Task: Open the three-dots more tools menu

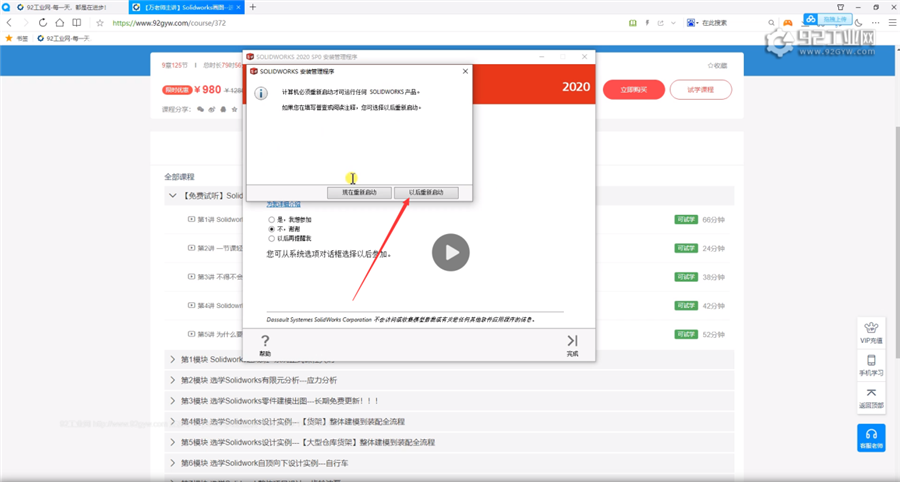Action: tap(875, 23)
